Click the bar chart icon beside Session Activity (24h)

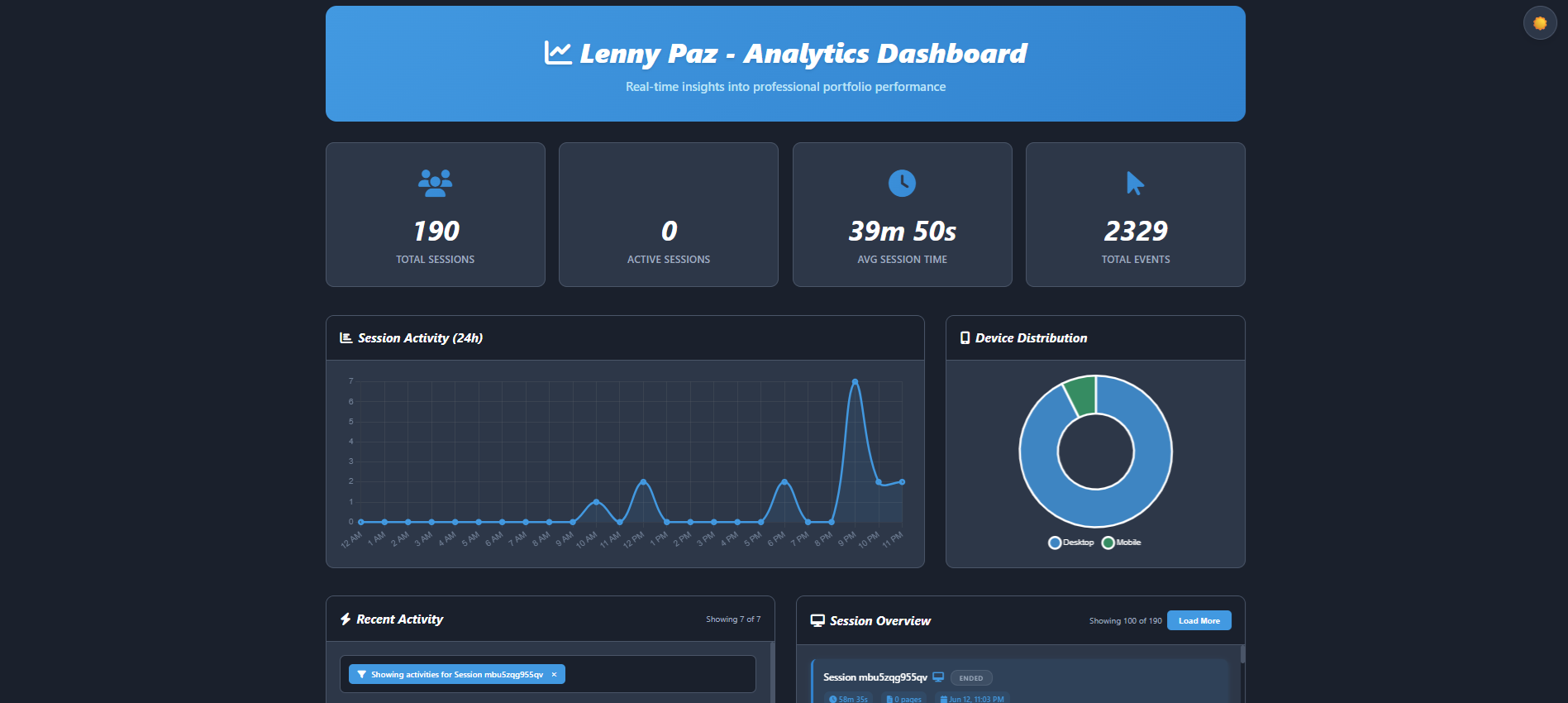[x=346, y=338]
